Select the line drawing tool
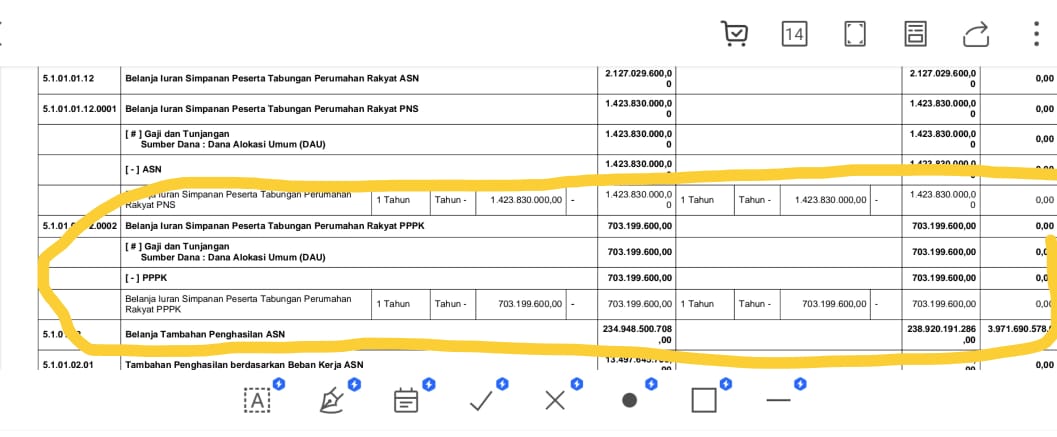Screen dimensions: 1057x437 coord(778,401)
